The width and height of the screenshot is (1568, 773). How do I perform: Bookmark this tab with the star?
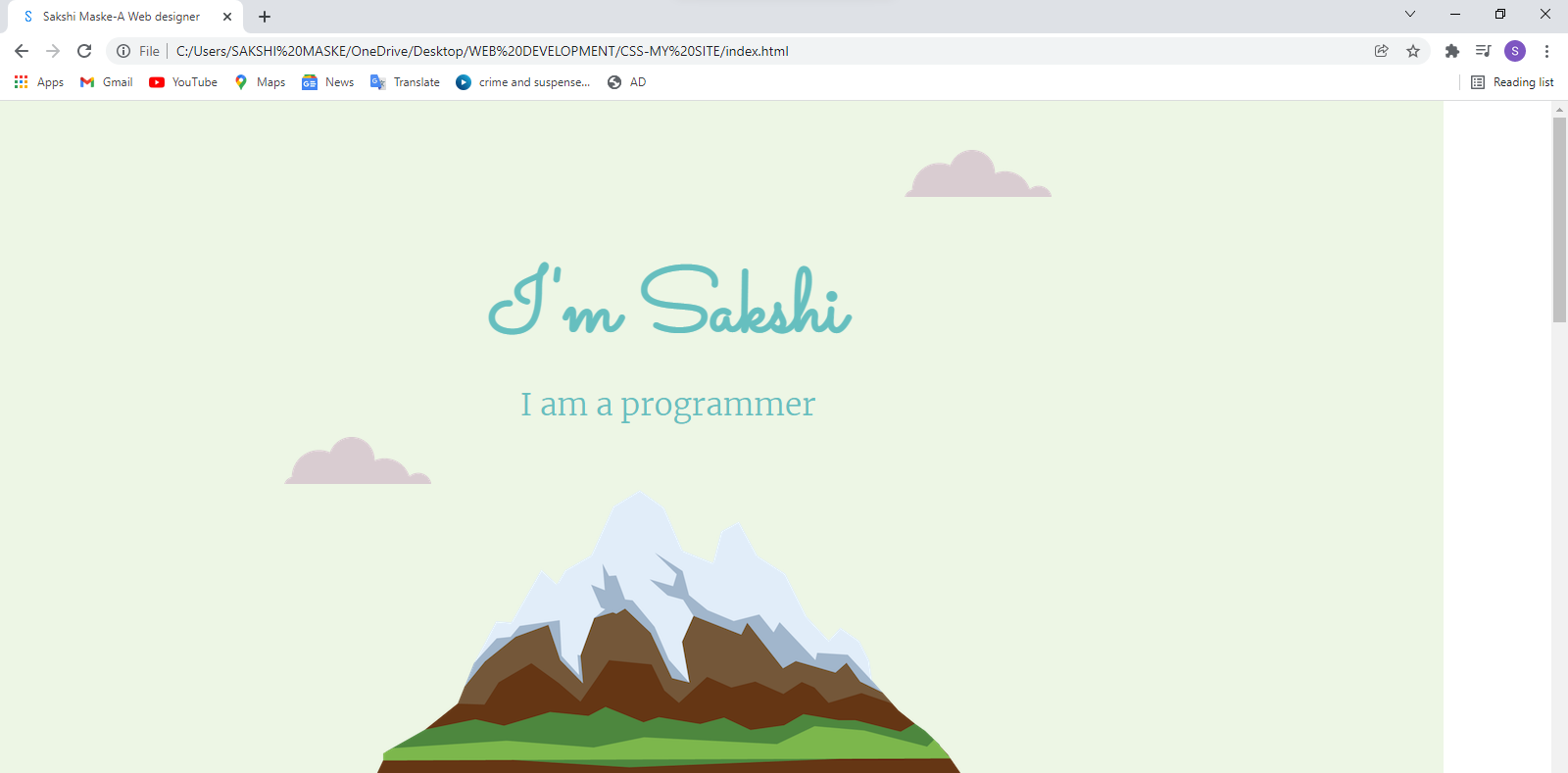(1413, 51)
